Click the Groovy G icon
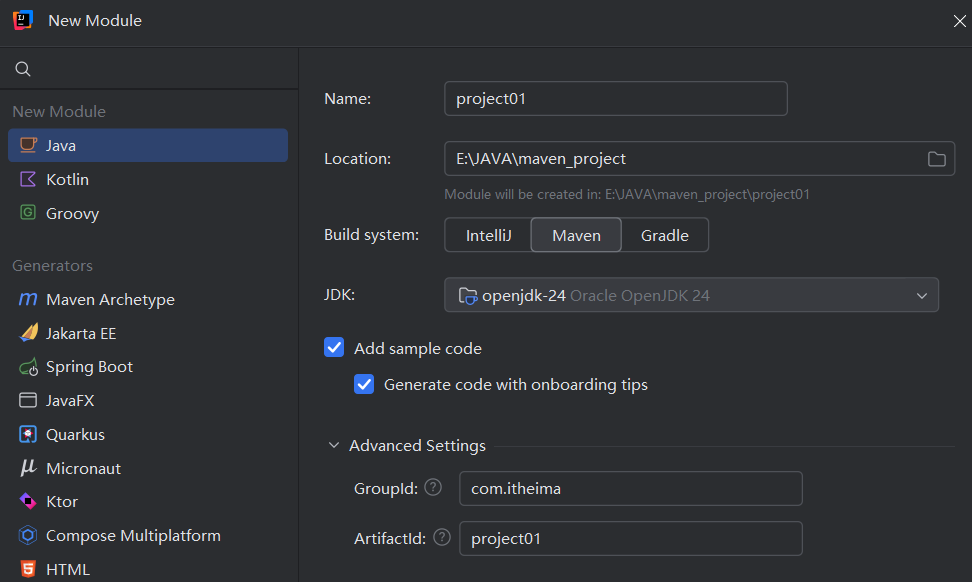The image size is (972, 582). point(28,213)
